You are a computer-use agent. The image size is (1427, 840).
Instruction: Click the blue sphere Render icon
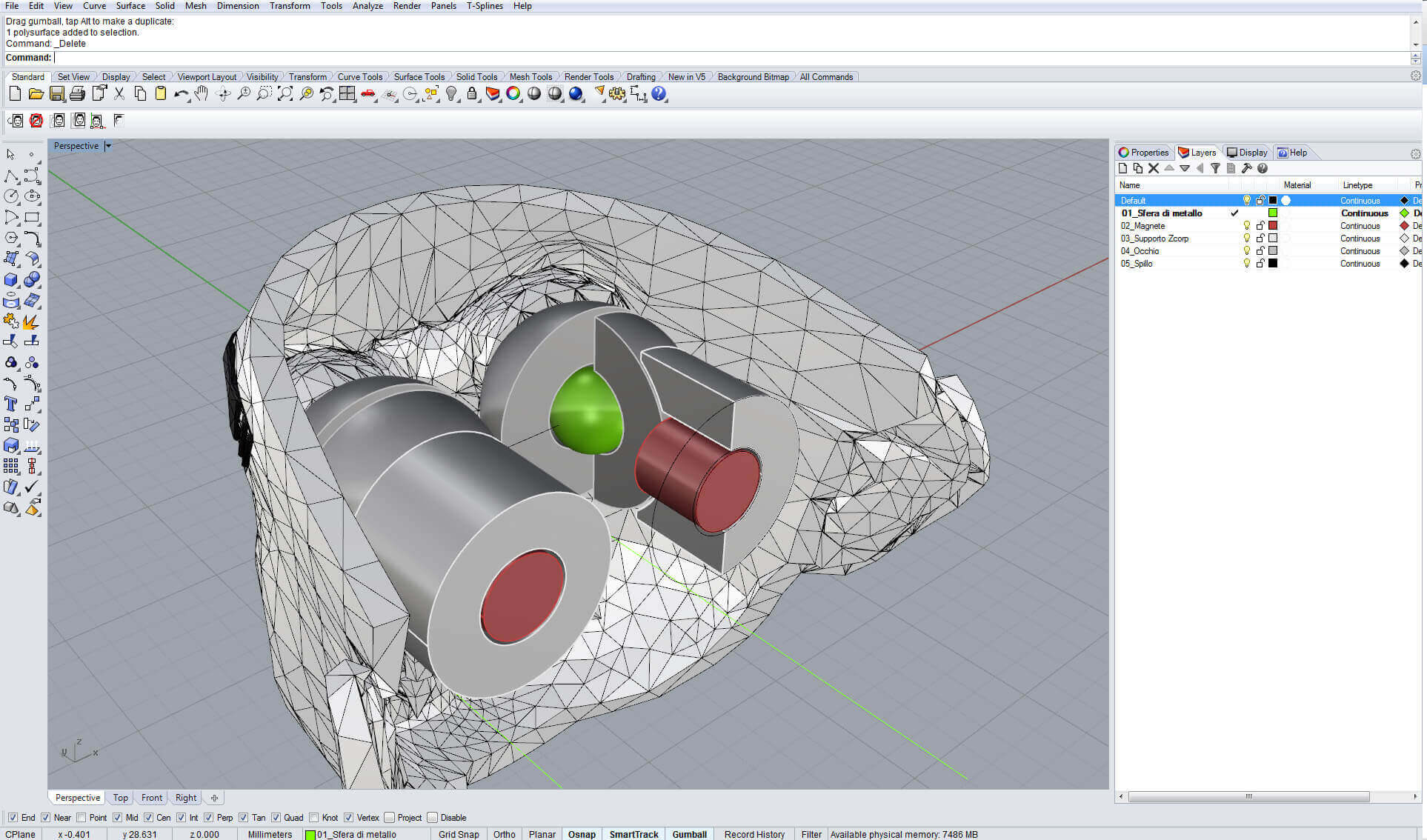(x=576, y=94)
